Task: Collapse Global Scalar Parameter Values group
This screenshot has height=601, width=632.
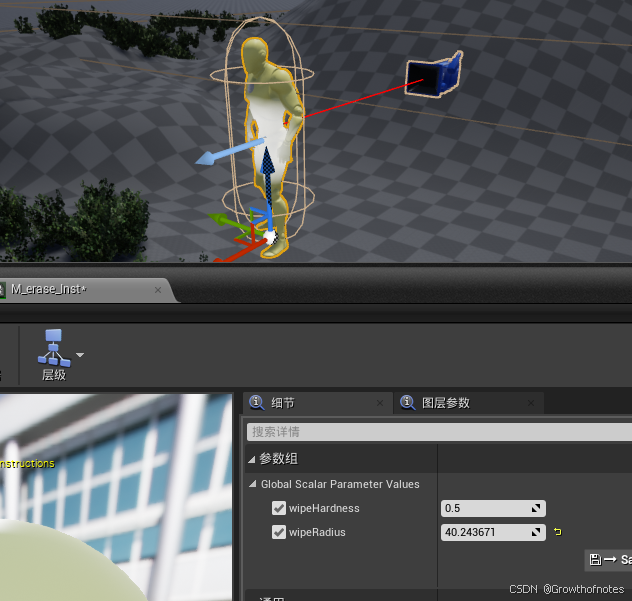Action: pyautogui.click(x=253, y=484)
